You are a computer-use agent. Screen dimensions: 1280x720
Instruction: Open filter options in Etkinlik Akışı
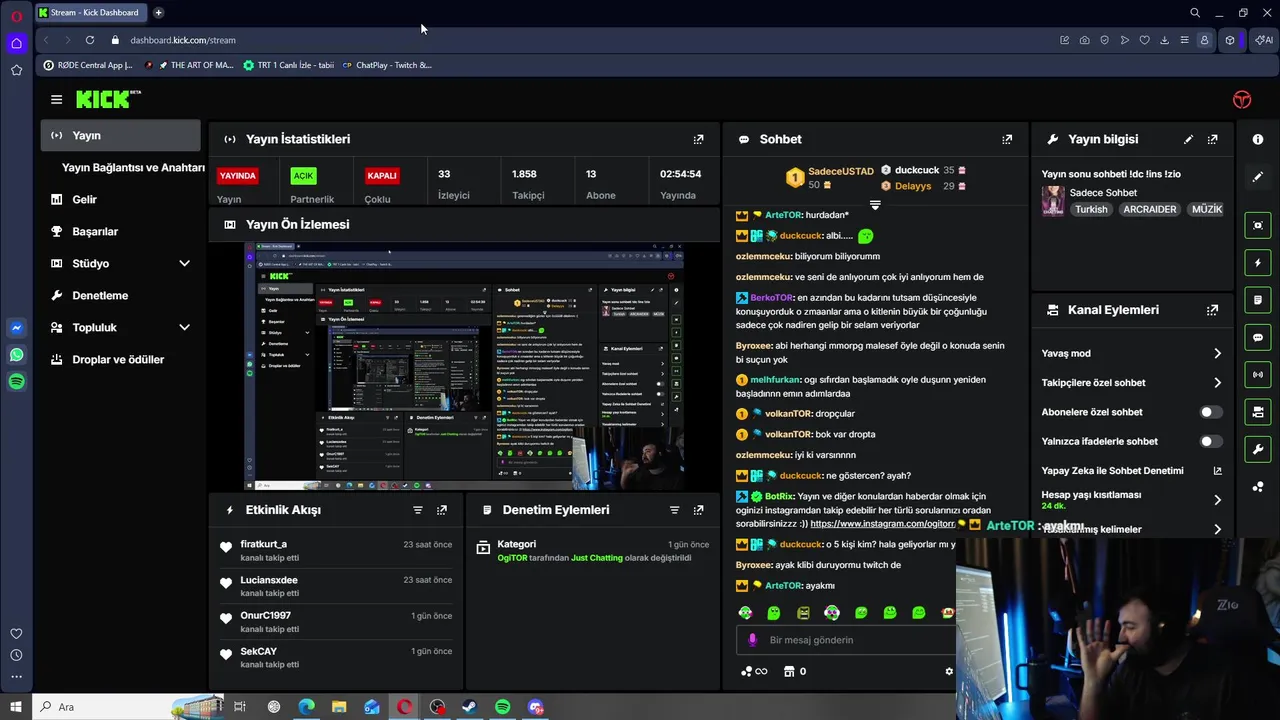[418, 510]
